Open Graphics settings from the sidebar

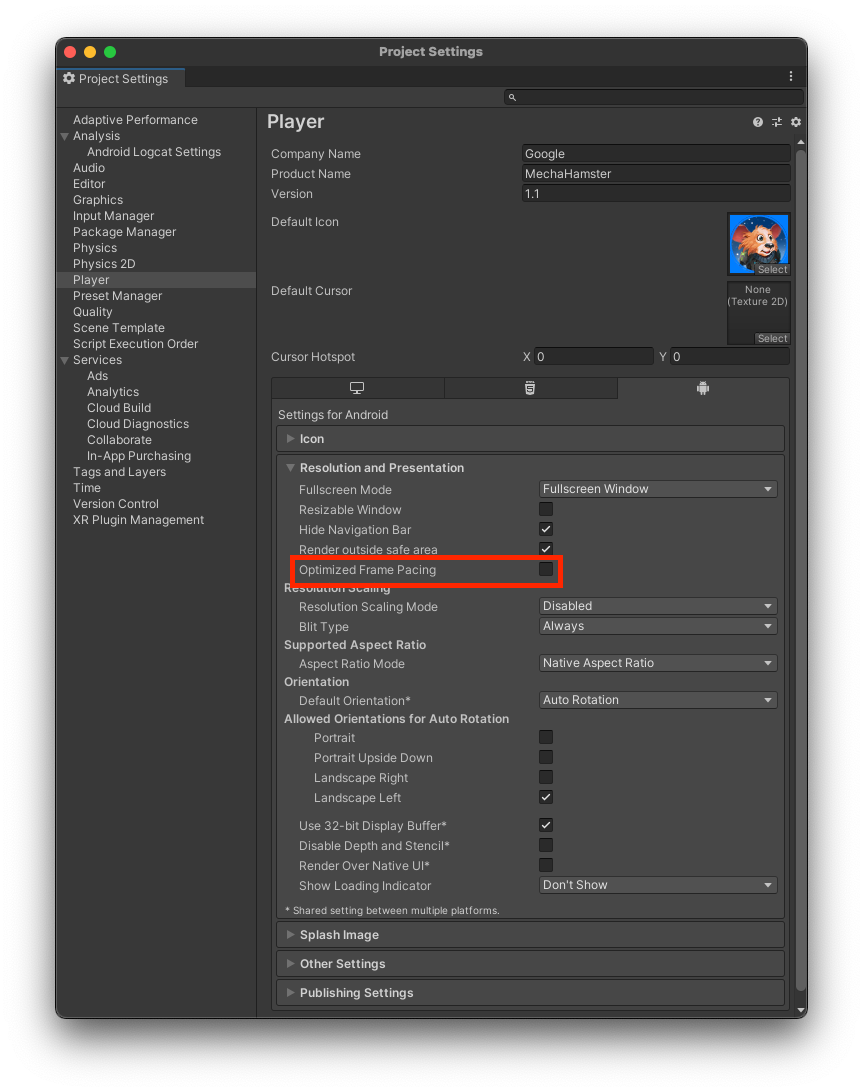[x=97, y=199]
